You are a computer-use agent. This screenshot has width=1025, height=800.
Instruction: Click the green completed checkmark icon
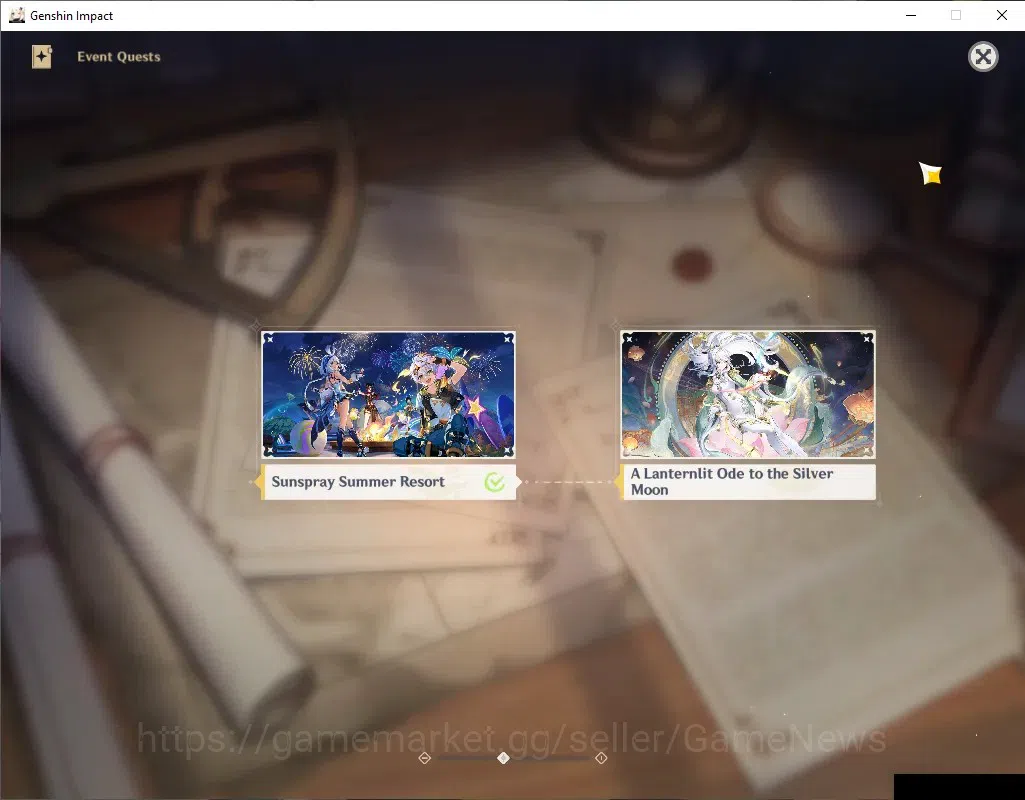pyautogui.click(x=495, y=482)
